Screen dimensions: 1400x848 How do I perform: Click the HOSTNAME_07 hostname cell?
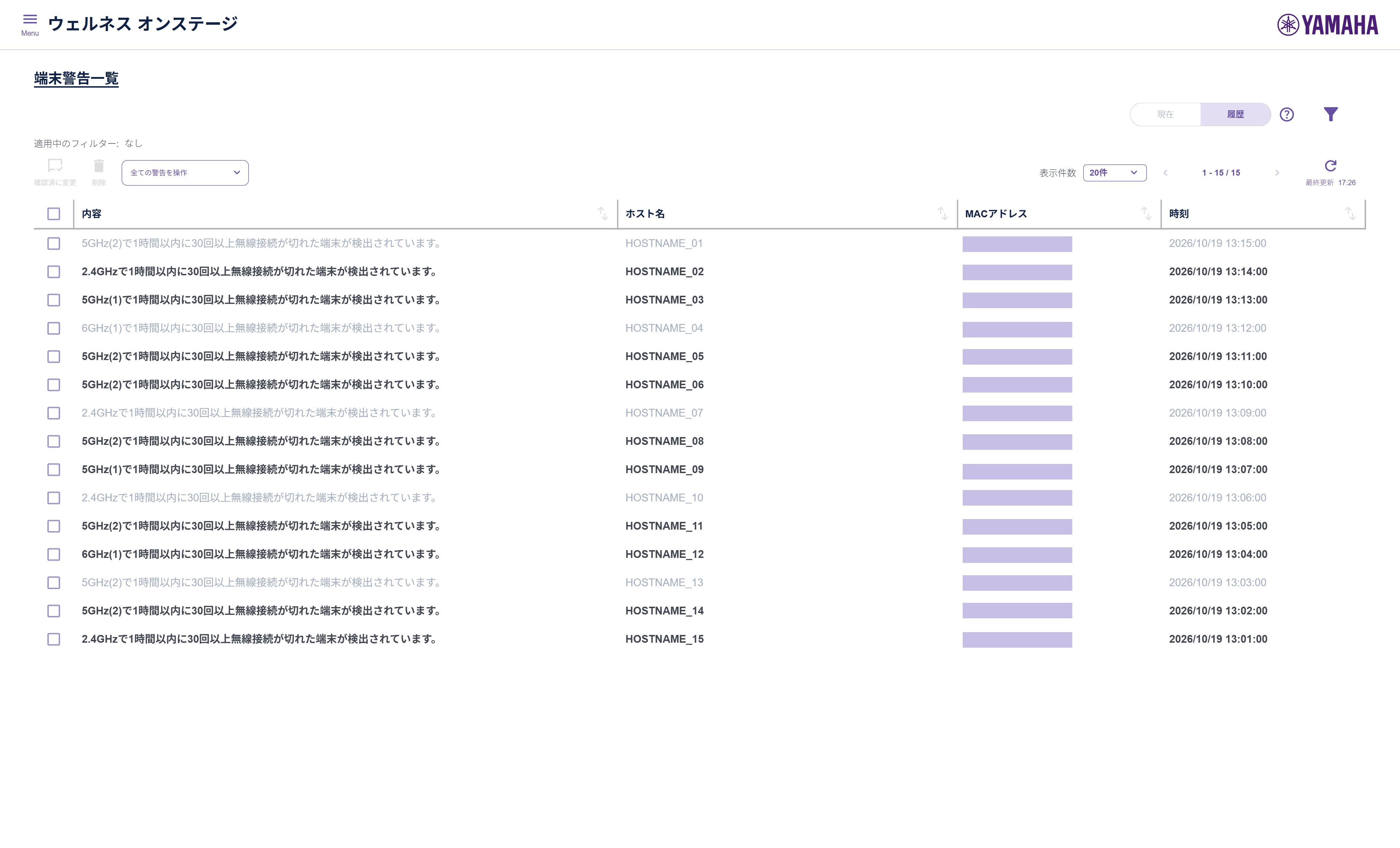coord(664,413)
